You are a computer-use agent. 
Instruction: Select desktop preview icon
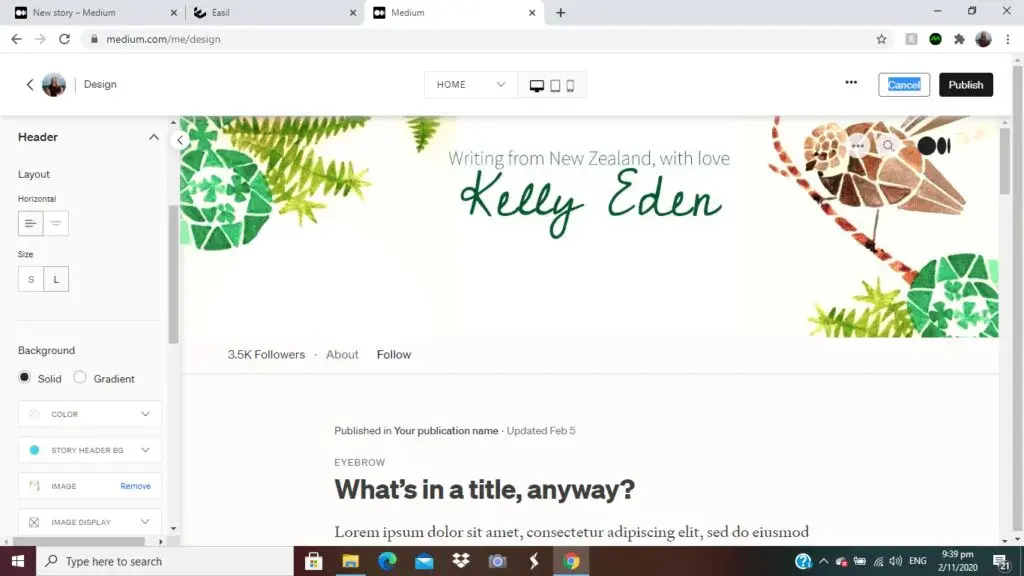click(x=536, y=86)
